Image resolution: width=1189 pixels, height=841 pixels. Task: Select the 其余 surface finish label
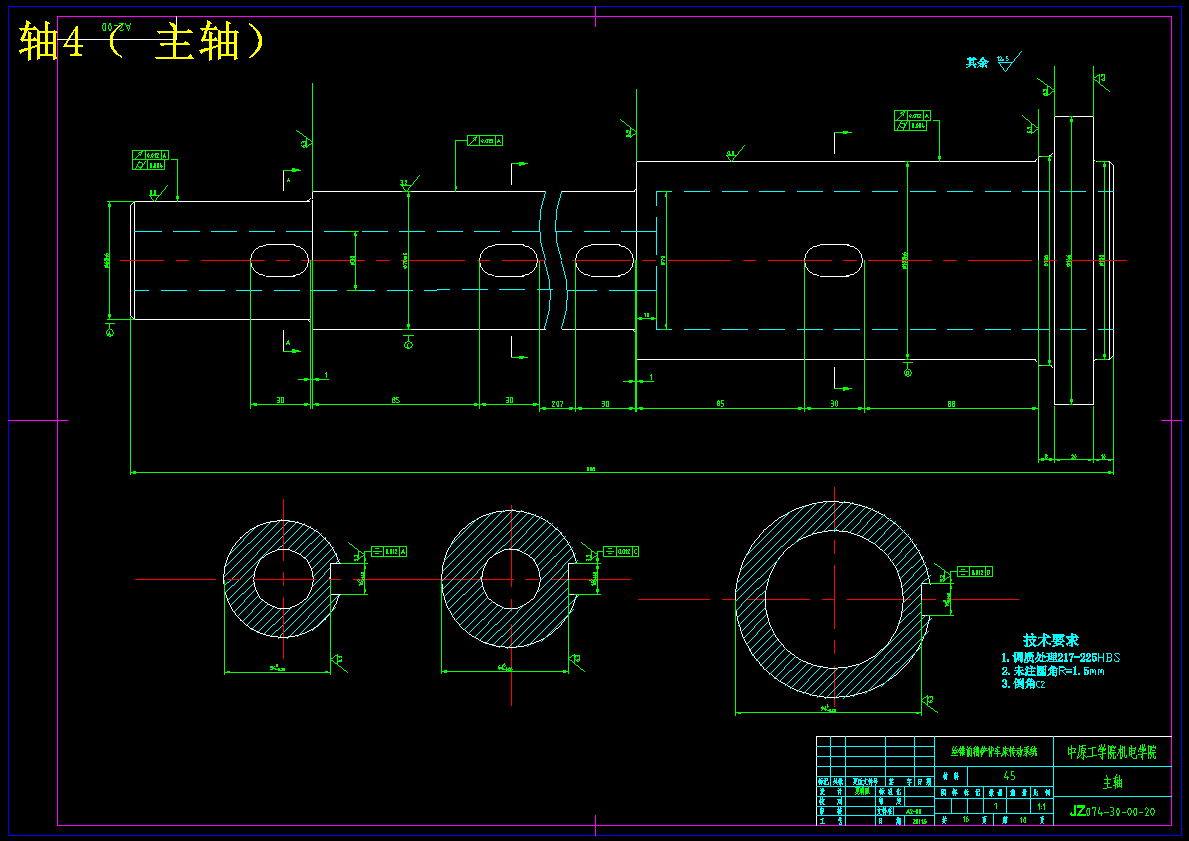pos(977,63)
